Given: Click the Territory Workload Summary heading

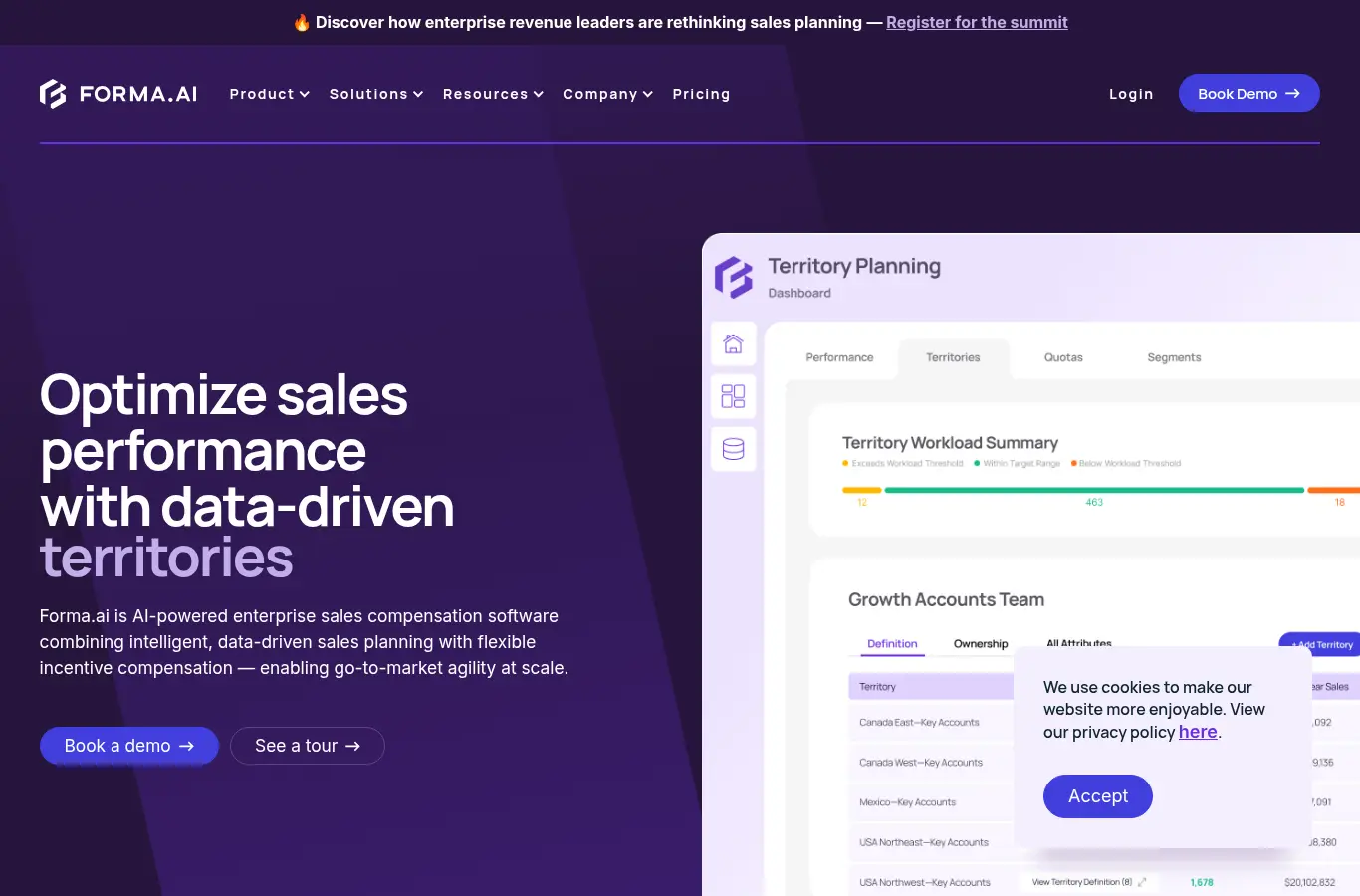Looking at the screenshot, I should coord(950,443).
